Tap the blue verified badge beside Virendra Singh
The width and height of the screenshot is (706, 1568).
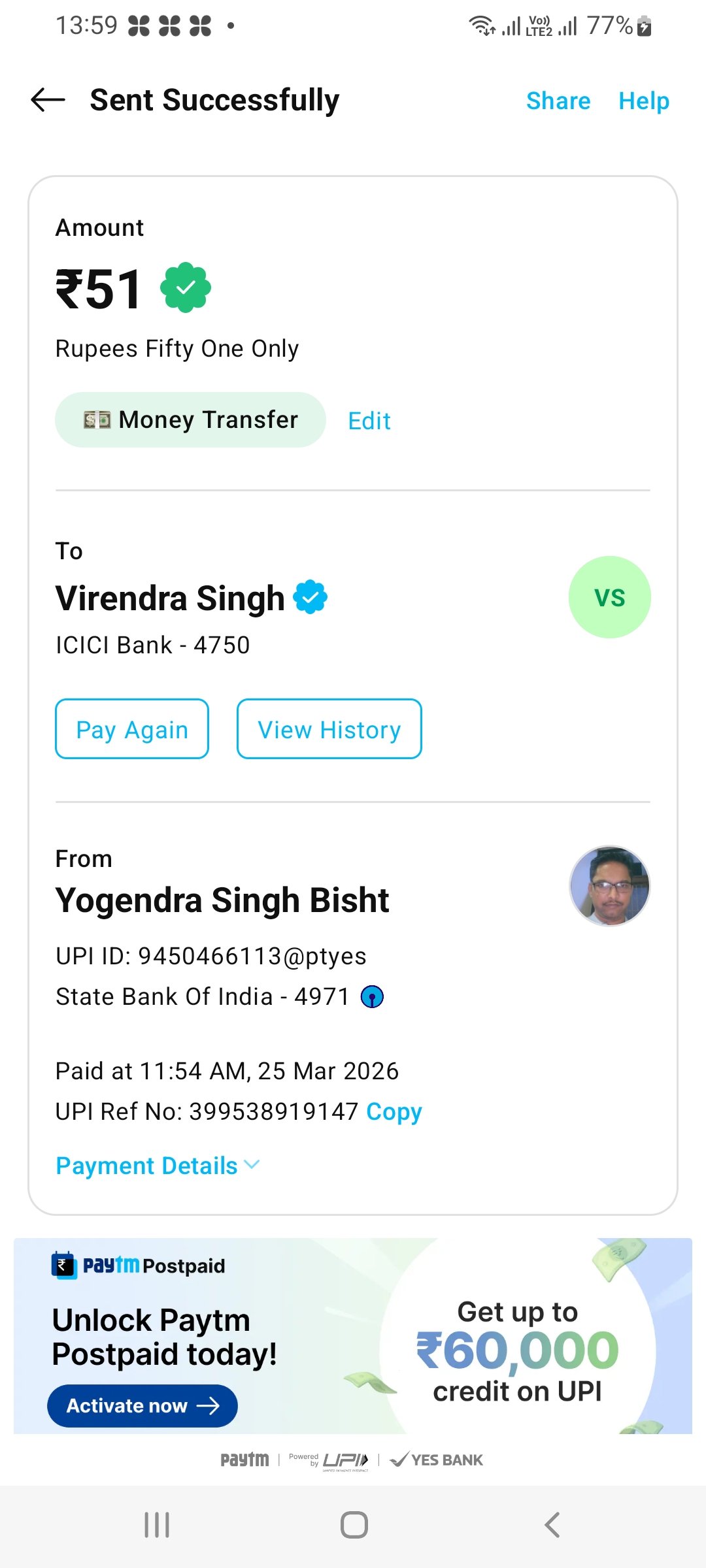311,597
